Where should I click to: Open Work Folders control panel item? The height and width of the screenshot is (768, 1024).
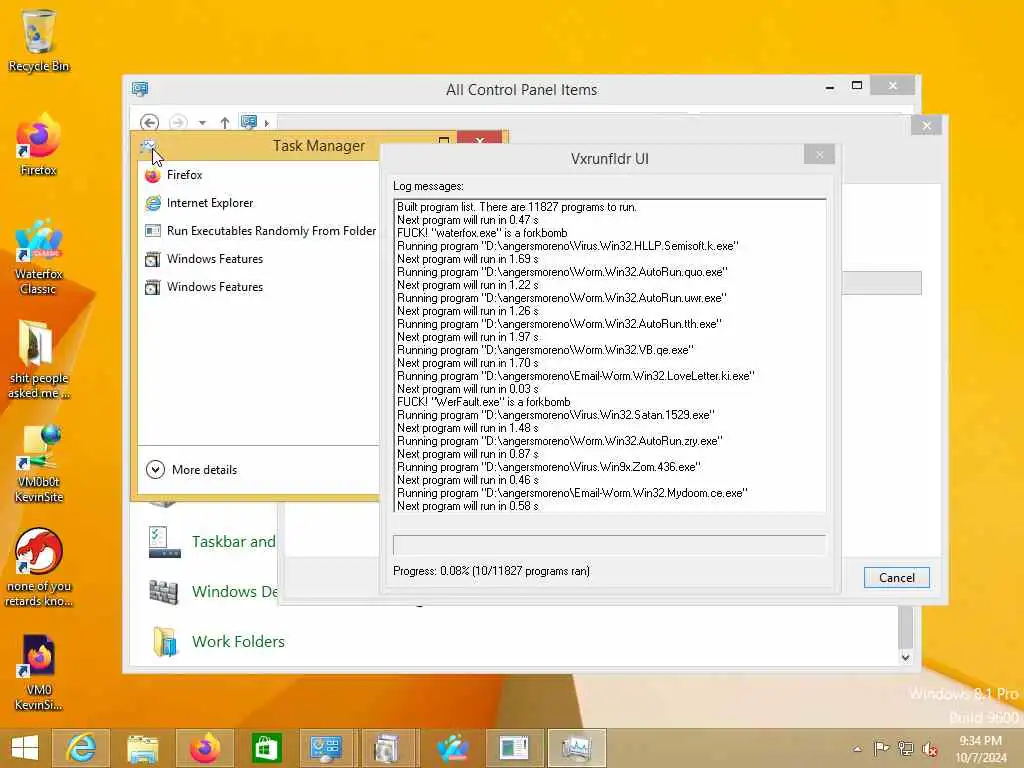(x=238, y=641)
